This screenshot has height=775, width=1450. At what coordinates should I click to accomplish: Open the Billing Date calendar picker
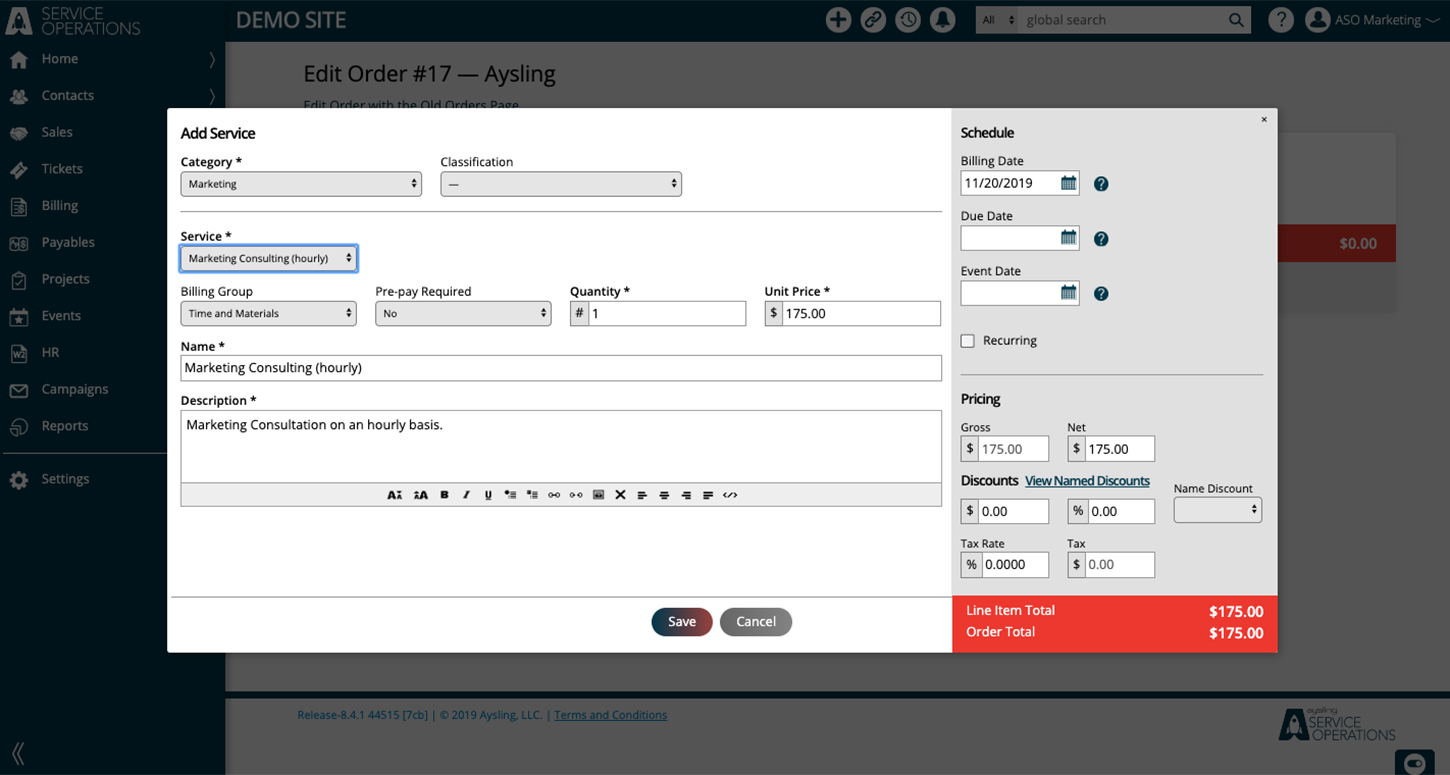1069,183
